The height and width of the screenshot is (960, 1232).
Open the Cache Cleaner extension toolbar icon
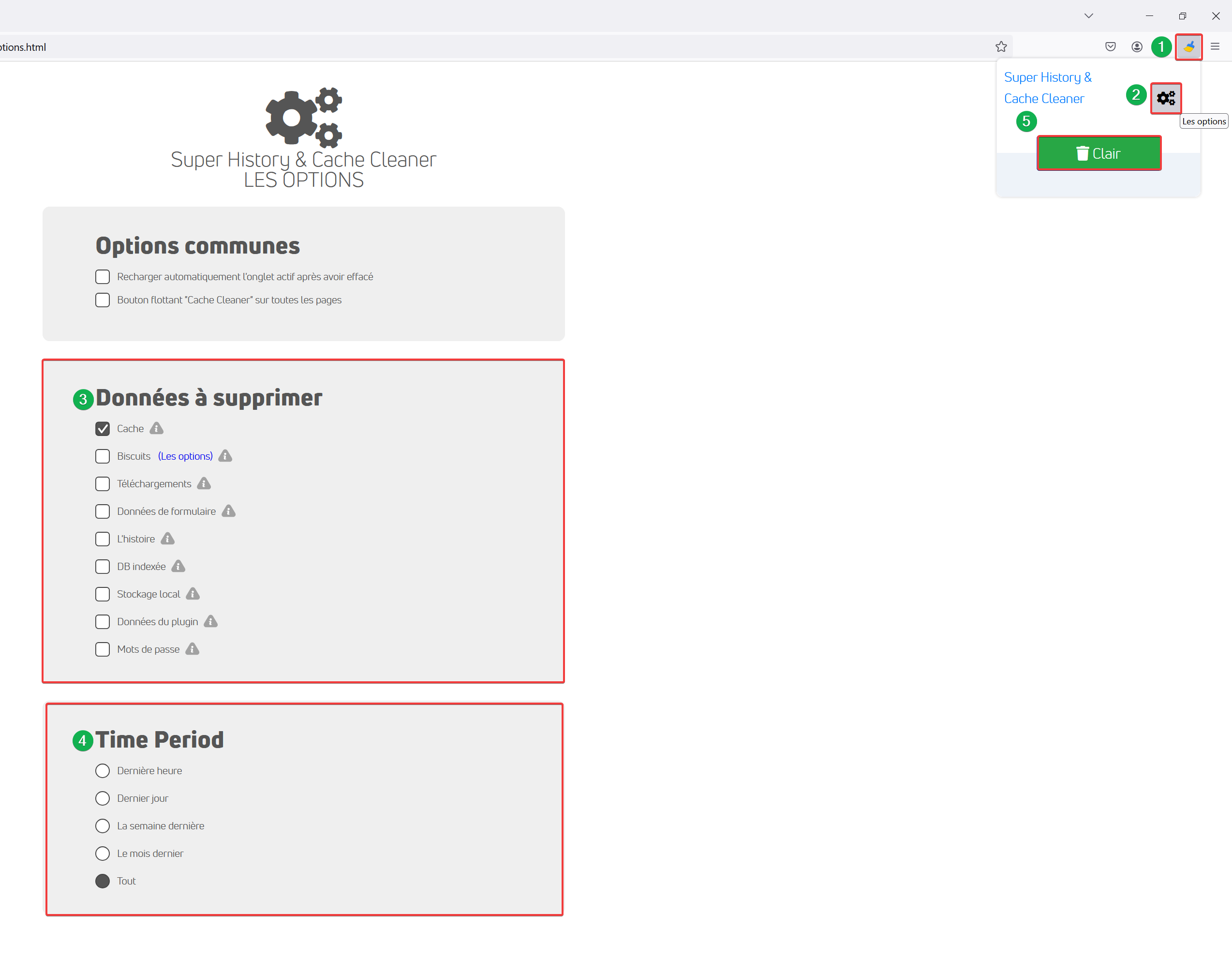click(1188, 47)
